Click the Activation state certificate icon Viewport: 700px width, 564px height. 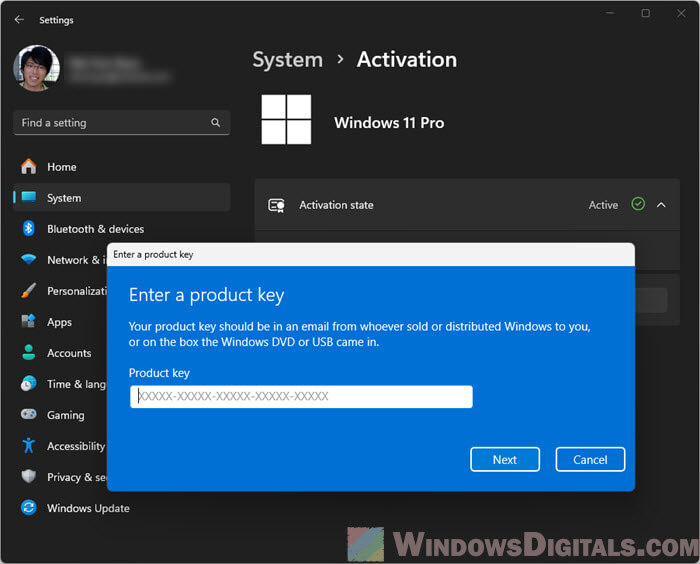coord(276,205)
